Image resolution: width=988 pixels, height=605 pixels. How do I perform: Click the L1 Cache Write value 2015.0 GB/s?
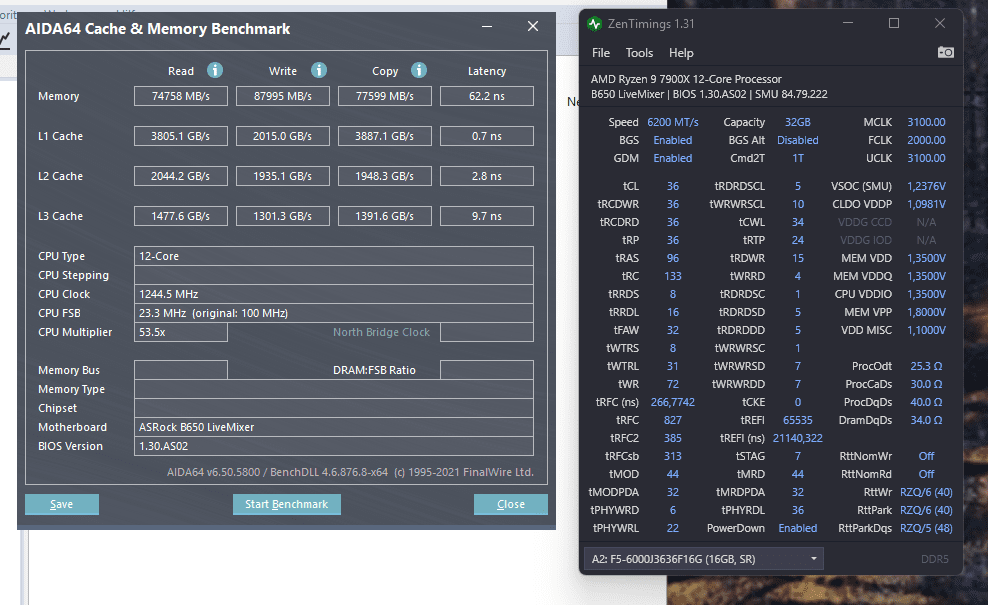pyautogui.click(x=283, y=136)
